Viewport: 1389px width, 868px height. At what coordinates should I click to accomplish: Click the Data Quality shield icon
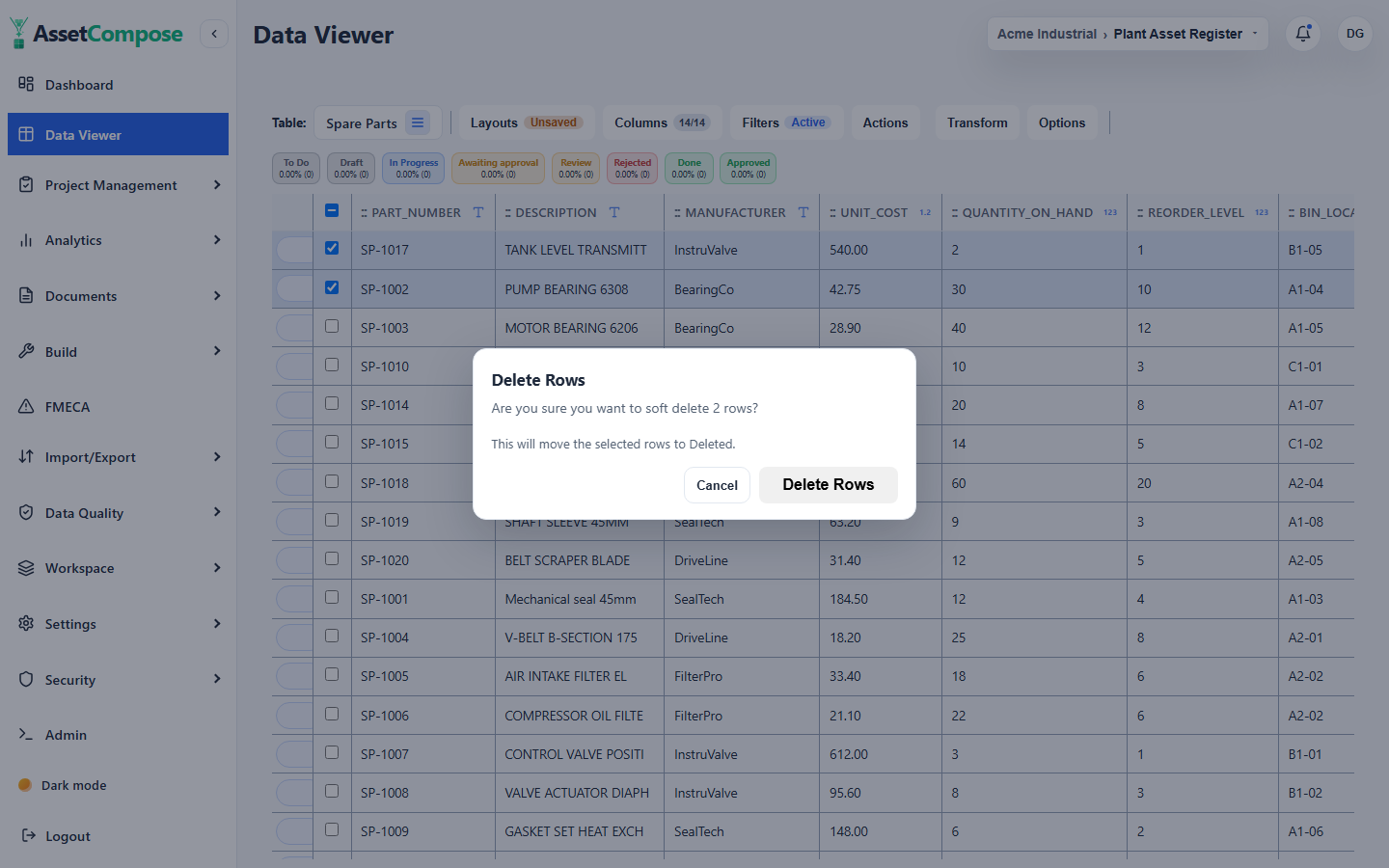tap(26, 512)
